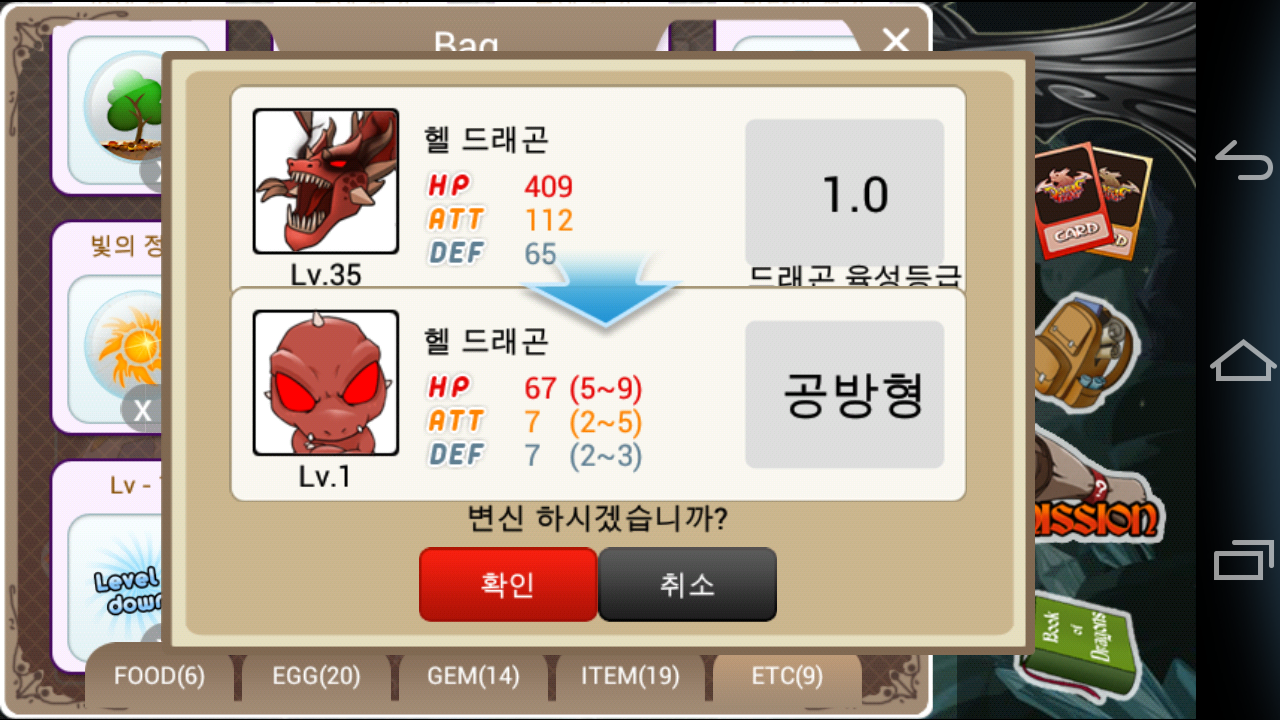Screen dimensions: 1280x720
Task: Tap the black 취소 cancel button
Action: pos(687,584)
